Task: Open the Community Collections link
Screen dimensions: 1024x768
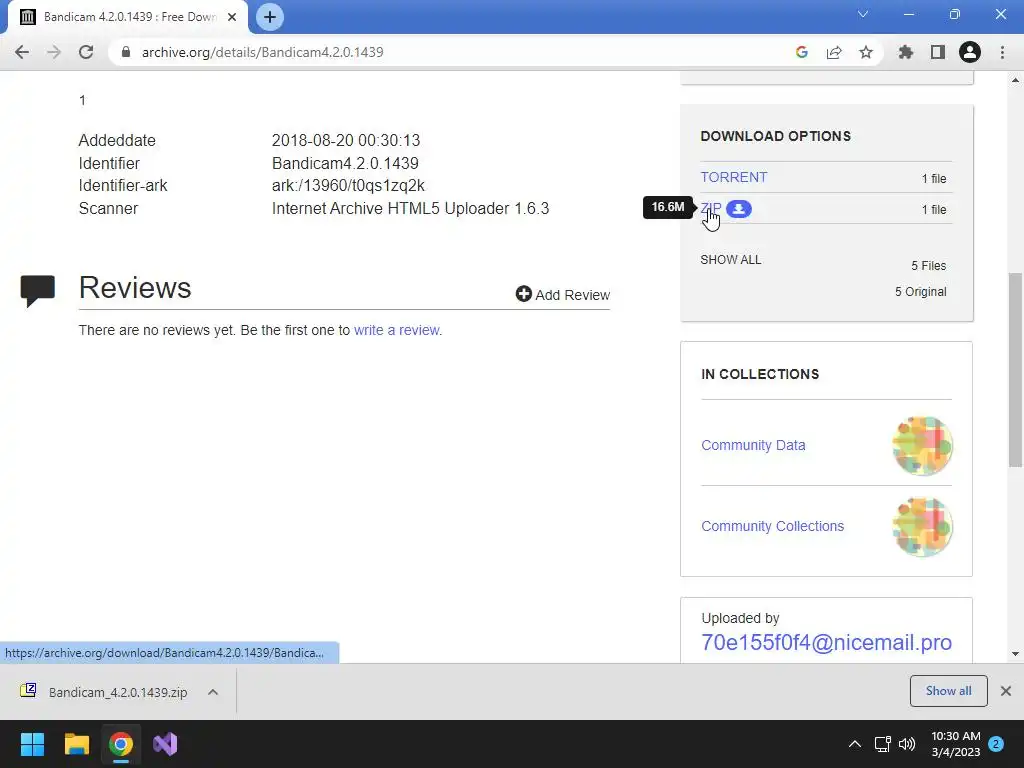Action: pos(773,526)
